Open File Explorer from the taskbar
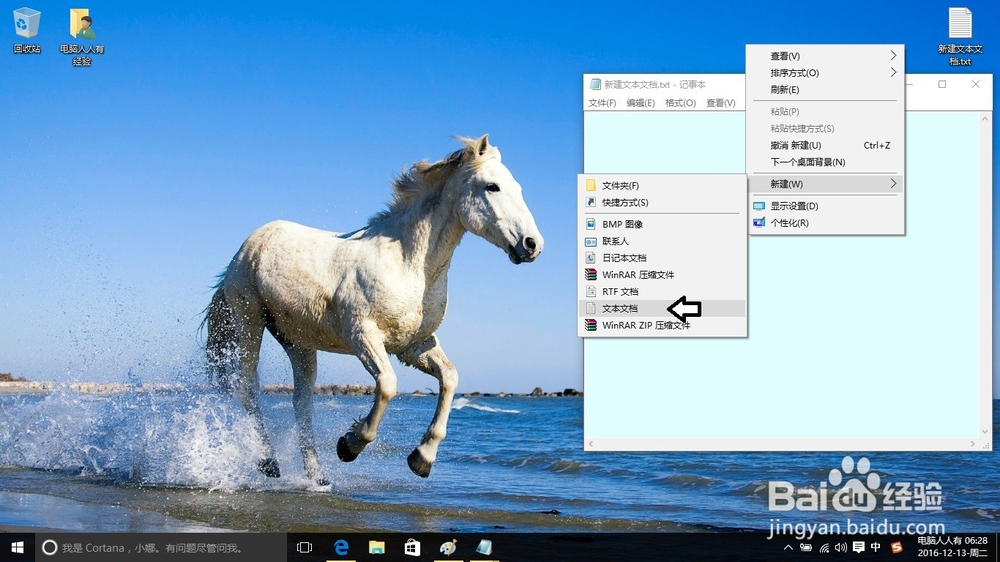1000x562 pixels. tap(377, 547)
